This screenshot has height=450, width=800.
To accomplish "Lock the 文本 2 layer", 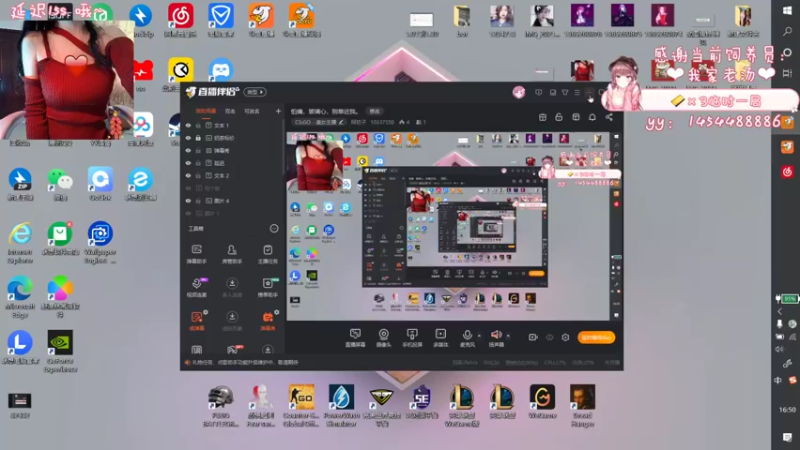I will tap(198, 176).
